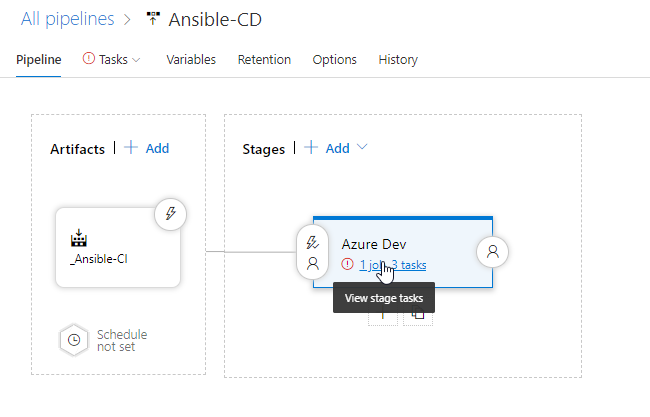The height and width of the screenshot is (417, 650).
Task: Click the plus icon next to Artifacts Add
Action: tap(131, 147)
